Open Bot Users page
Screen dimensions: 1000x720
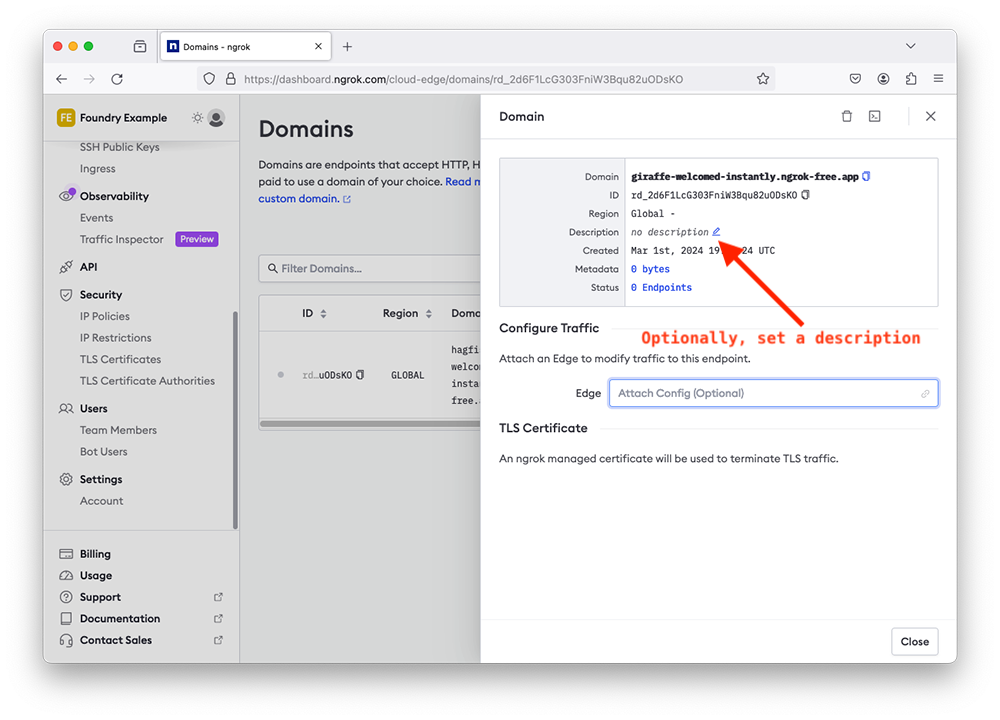coord(103,452)
